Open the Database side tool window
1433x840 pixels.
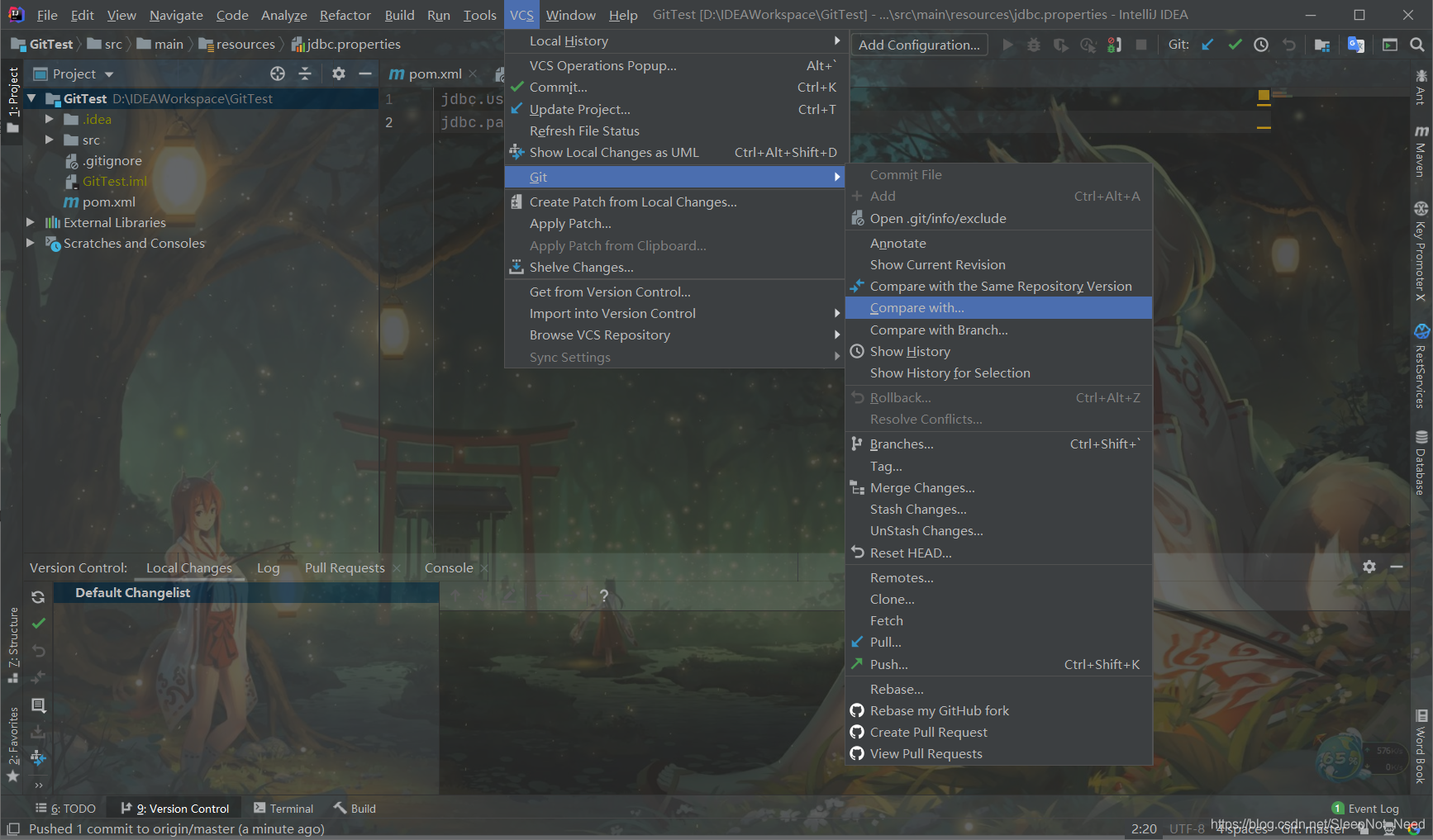[x=1421, y=463]
